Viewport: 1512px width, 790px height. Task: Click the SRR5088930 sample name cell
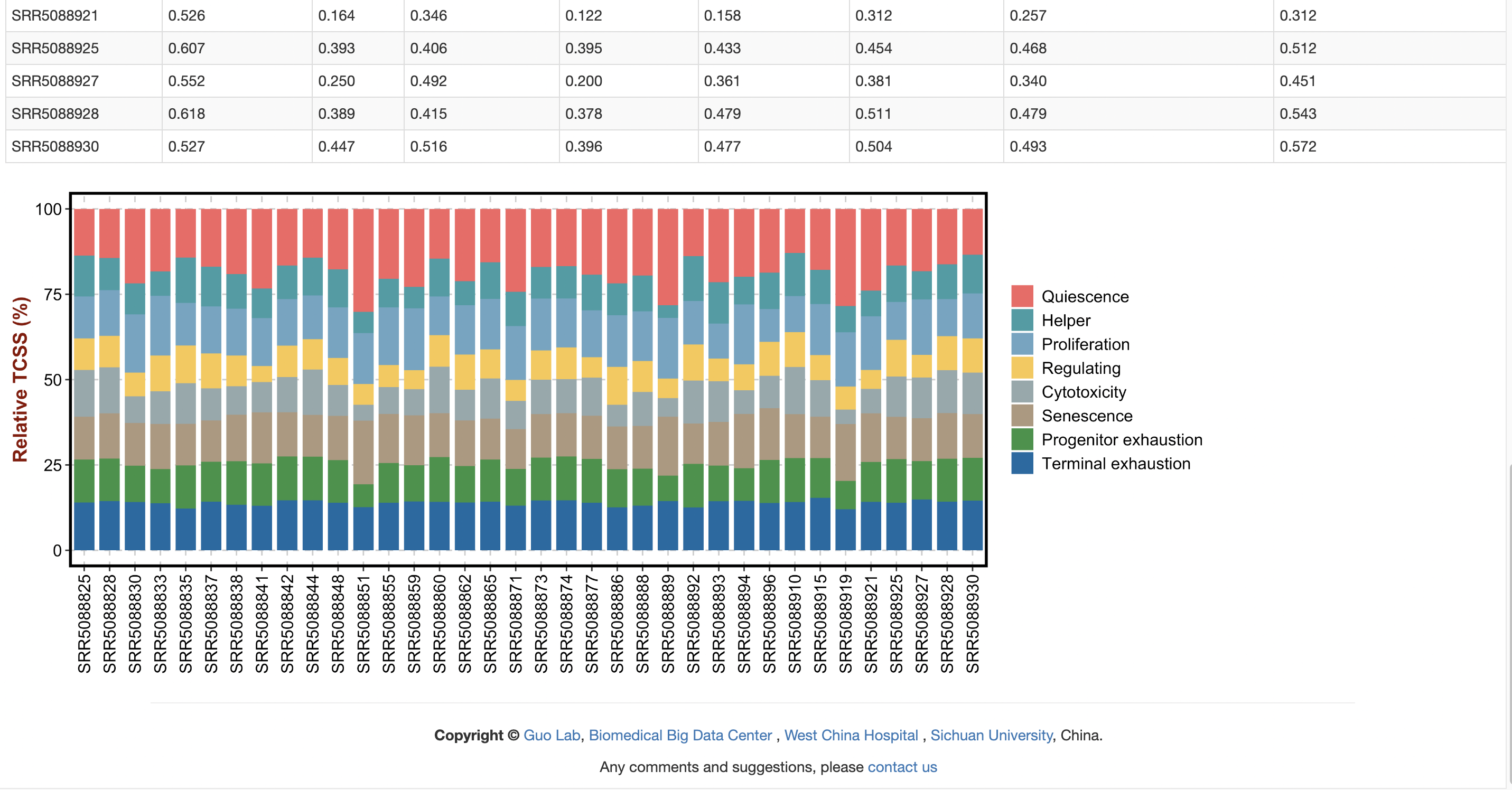[x=55, y=146]
